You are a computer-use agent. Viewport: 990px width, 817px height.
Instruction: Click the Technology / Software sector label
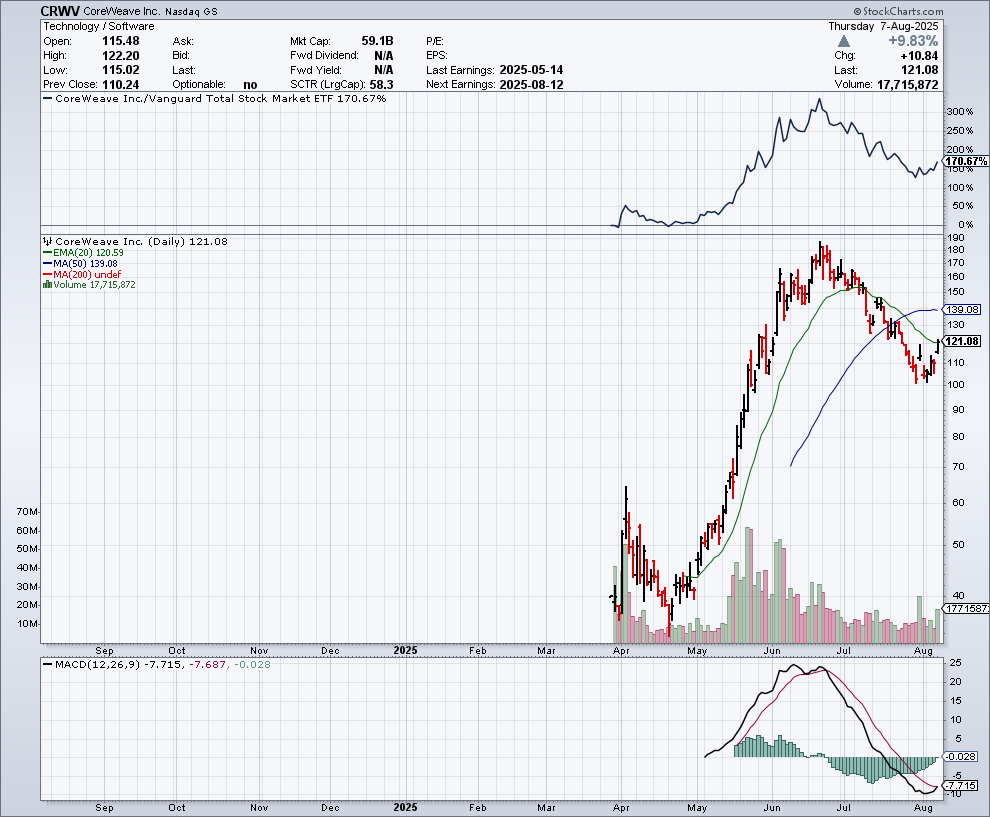click(98, 26)
